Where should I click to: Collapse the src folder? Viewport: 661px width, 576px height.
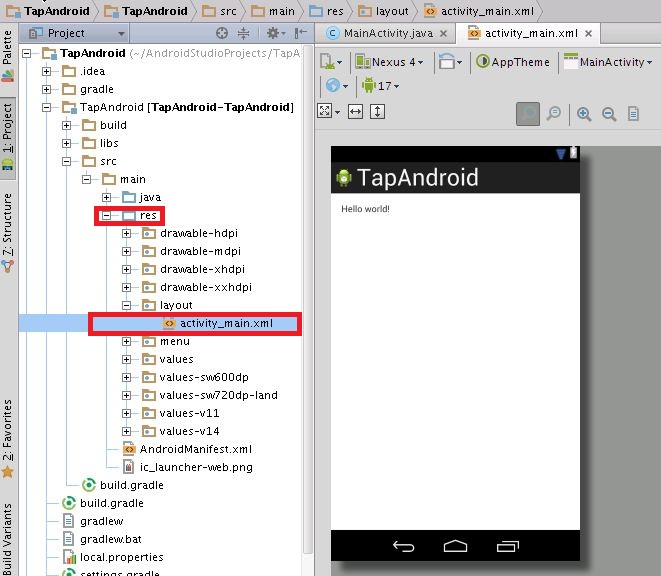(66, 161)
